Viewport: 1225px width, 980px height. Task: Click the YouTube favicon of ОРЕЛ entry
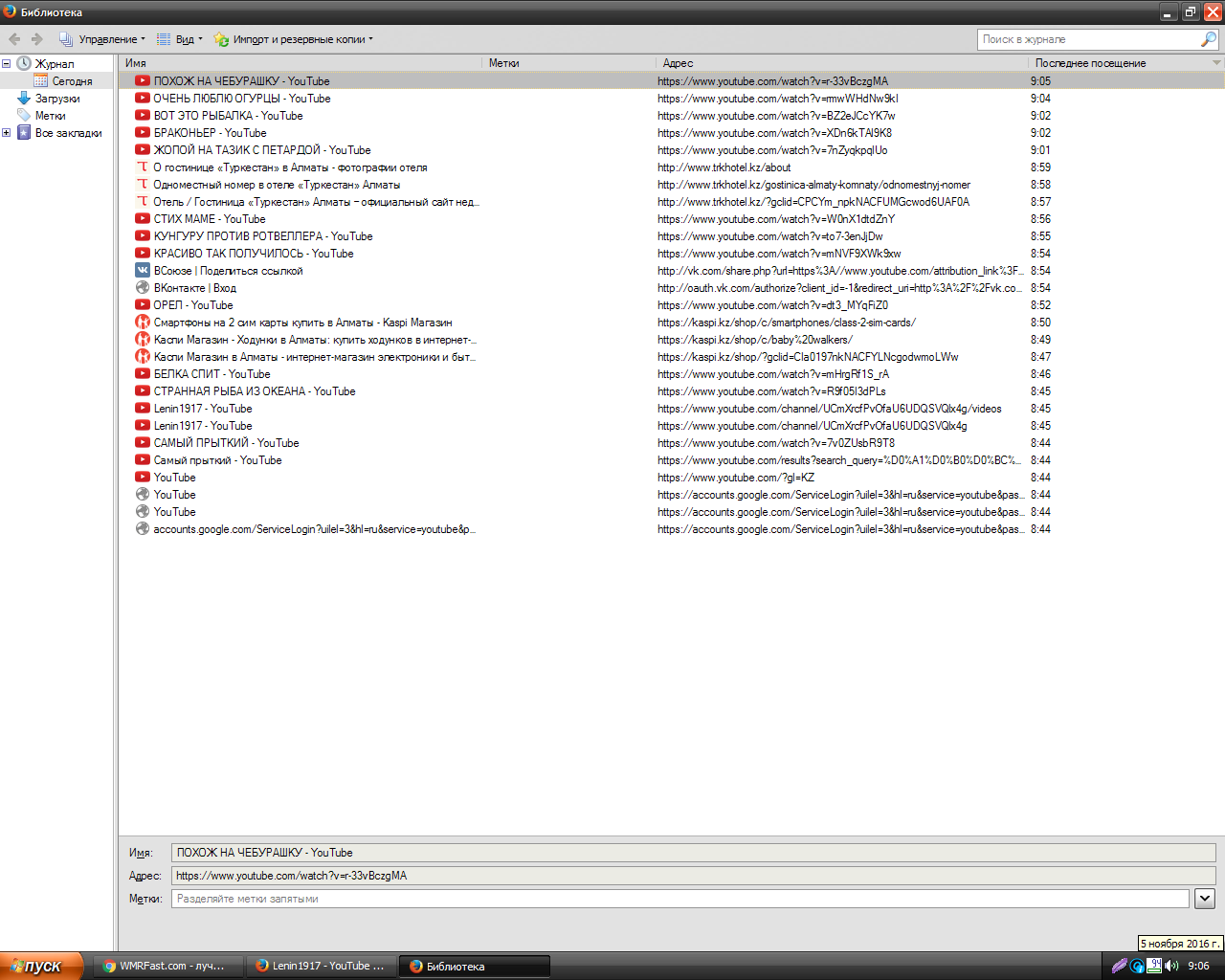[143, 305]
